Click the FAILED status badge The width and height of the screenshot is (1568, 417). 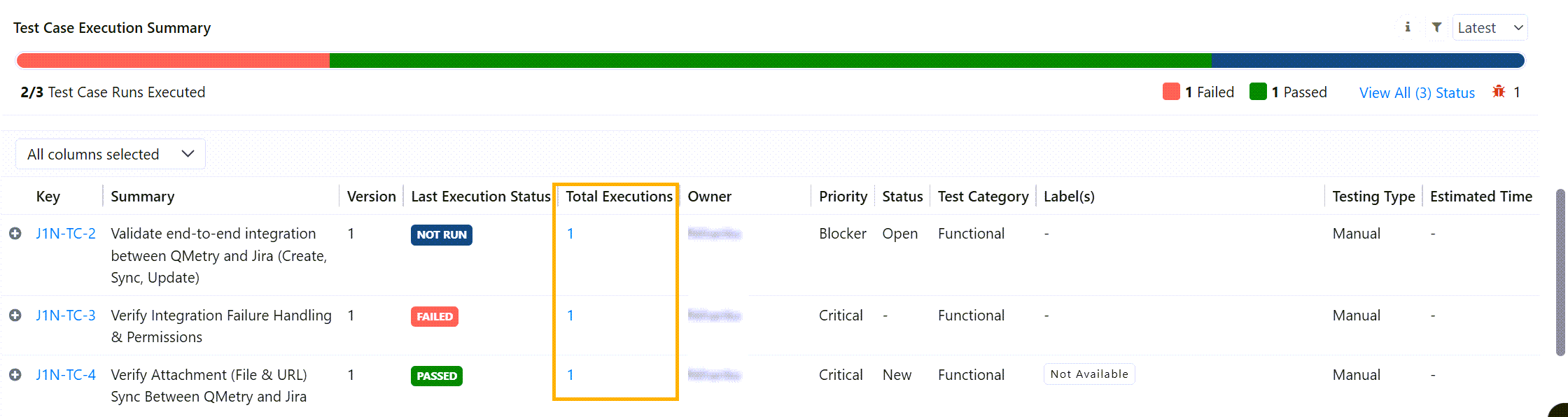click(x=434, y=317)
